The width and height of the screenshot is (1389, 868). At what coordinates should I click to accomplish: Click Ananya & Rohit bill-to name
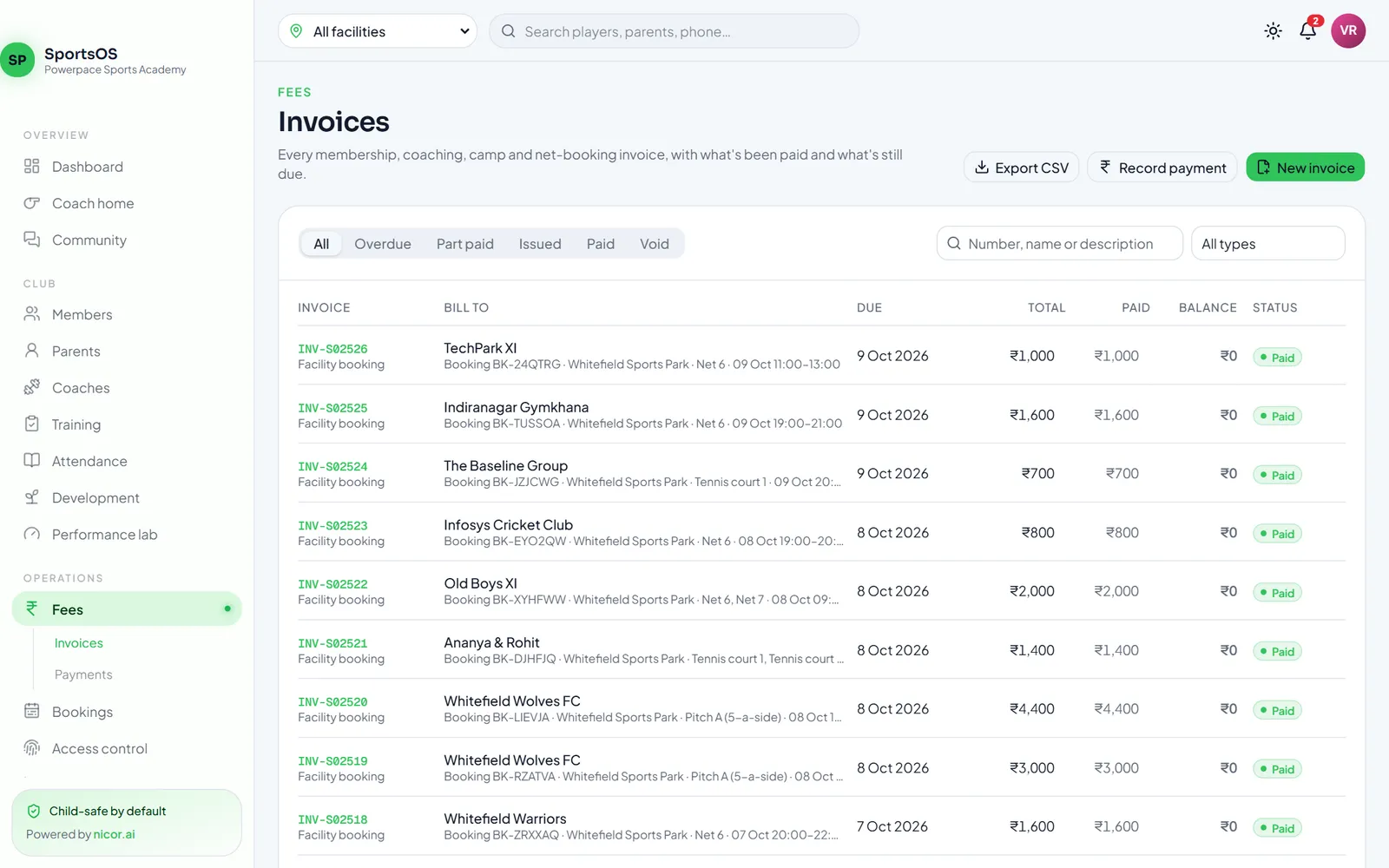pos(491,642)
